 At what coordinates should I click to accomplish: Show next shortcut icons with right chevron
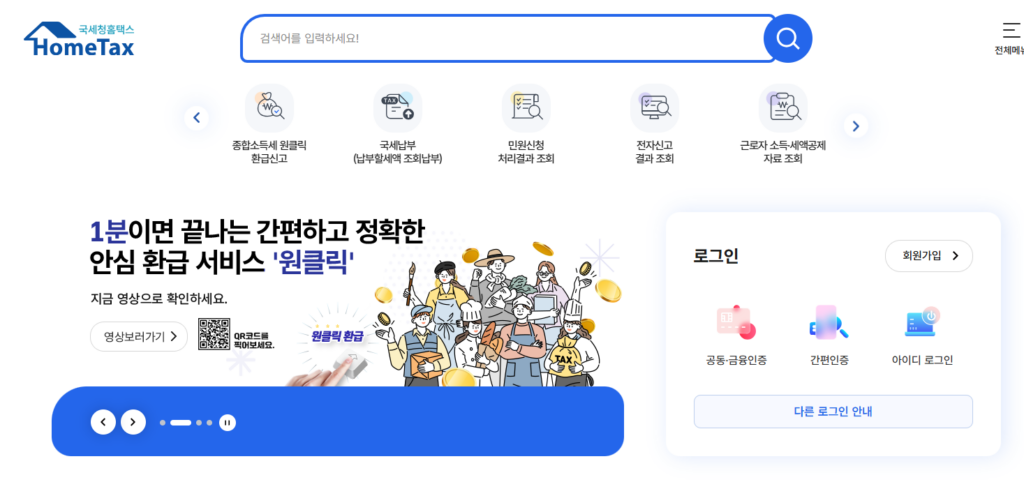856,125
